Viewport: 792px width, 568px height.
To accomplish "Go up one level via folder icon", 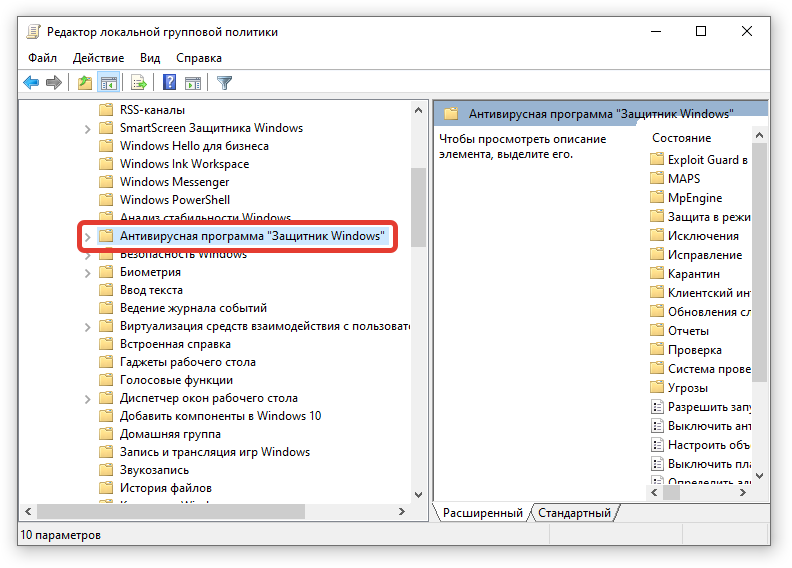I will [85, 82].
